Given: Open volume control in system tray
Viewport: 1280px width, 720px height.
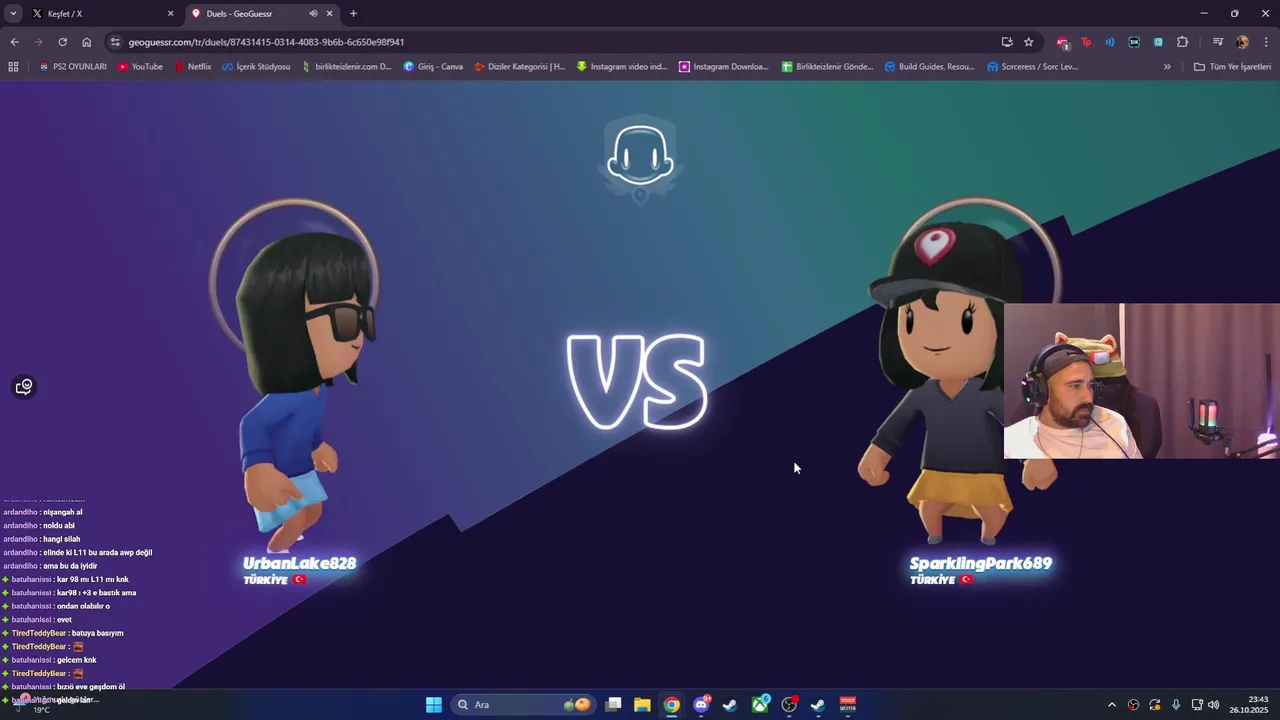Looking at the screenshot, I should (x=1214, y=705).
